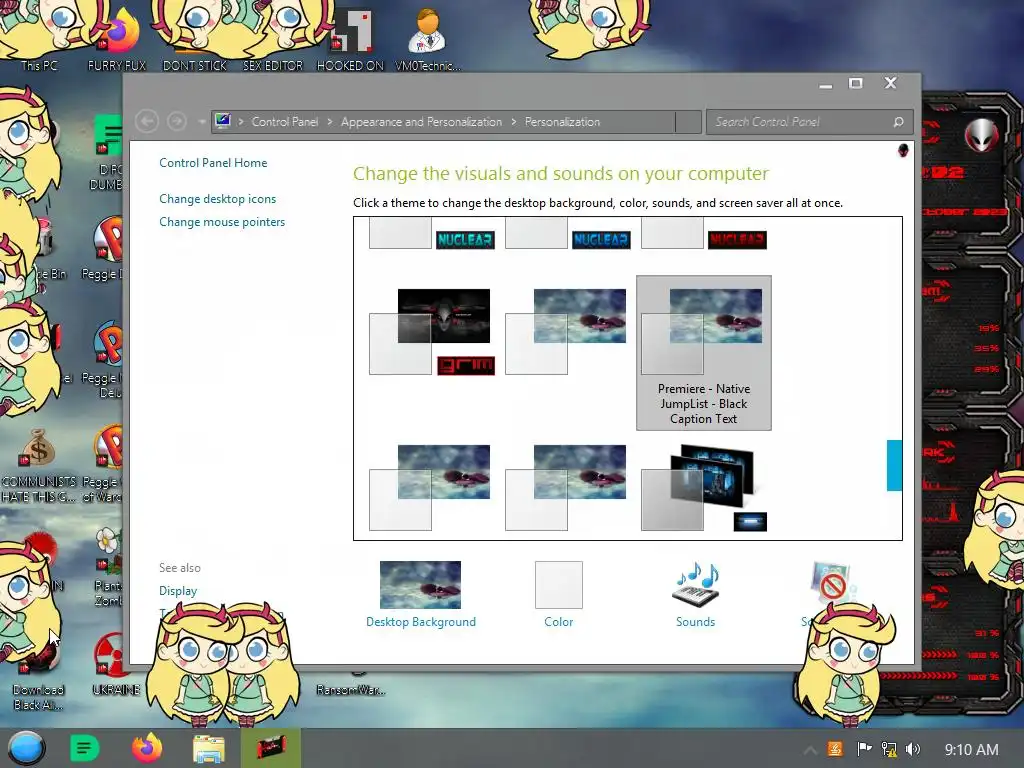Viewport: 1024px width, 768px height.
Task: Open the This PC desktop icon
Action: coord(39,39)
